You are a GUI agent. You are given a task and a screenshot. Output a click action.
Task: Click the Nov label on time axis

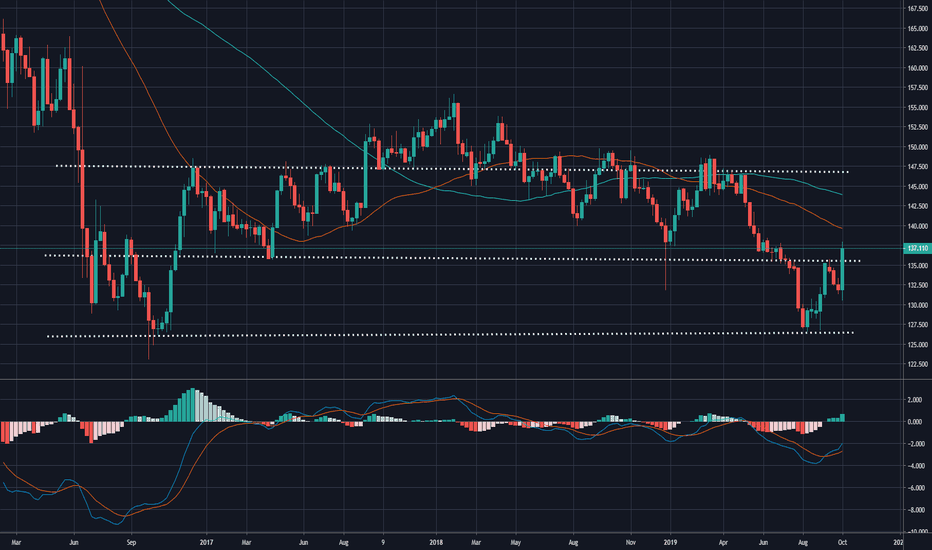(x=631, y=542)
